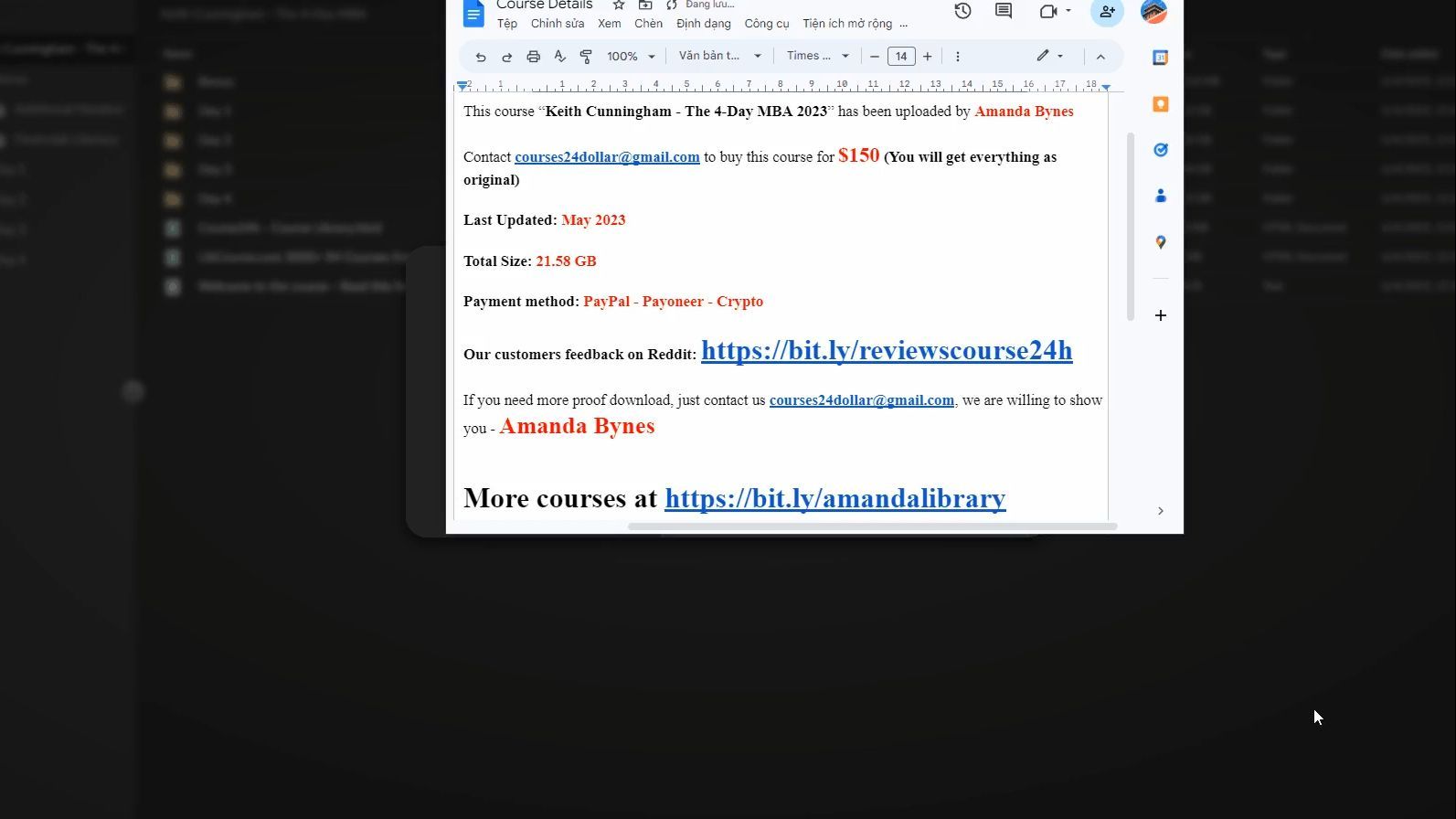Open more toolbar options three dots
Viewport: 1456px width, 819px height.
coord(958,57)
